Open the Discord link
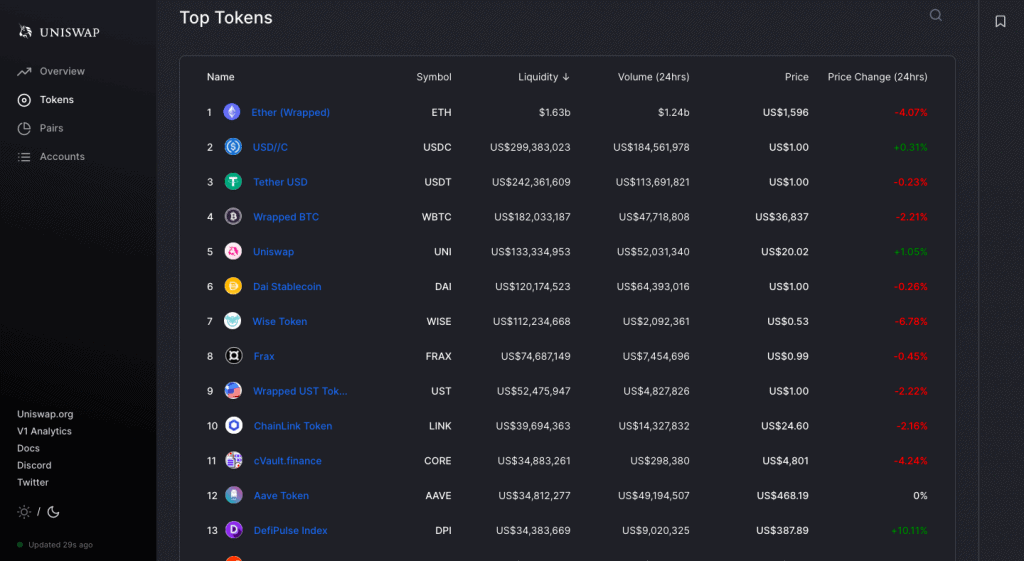Viewport: 1024px width, 561px height. tap(35, 465)
